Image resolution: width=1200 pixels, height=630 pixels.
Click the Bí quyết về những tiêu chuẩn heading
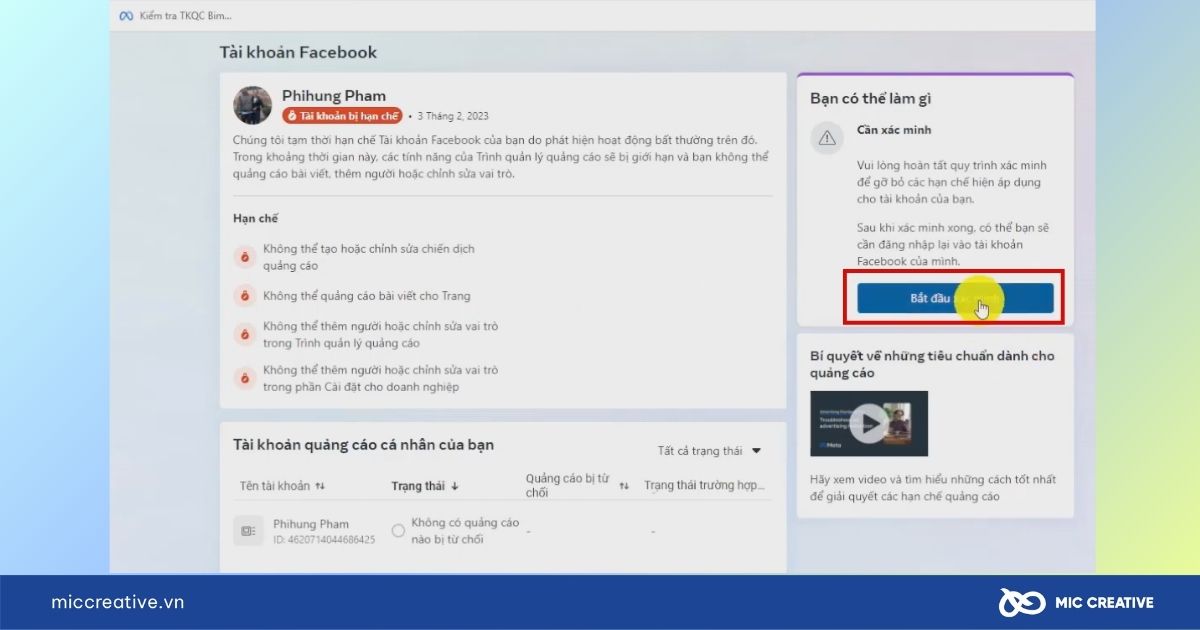click(x=932, y=364)
